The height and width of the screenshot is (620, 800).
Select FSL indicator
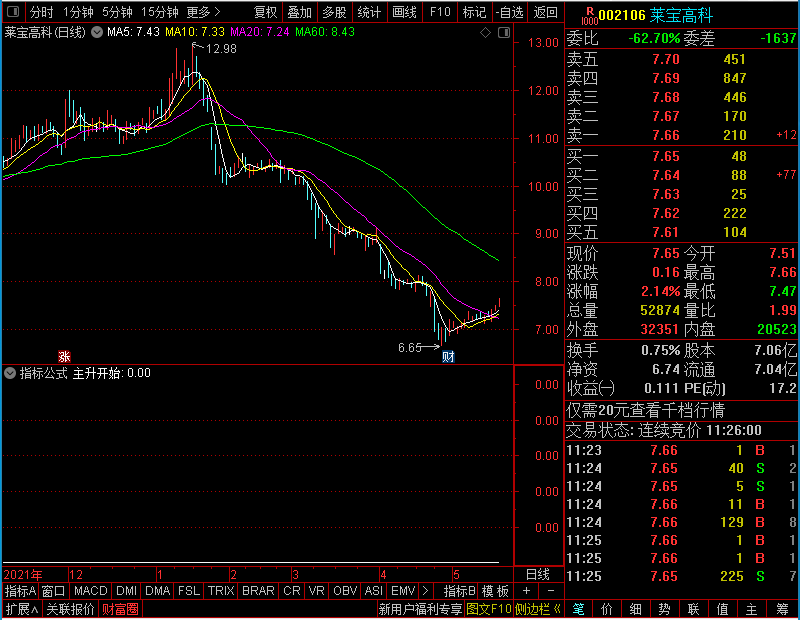[189, 591]
